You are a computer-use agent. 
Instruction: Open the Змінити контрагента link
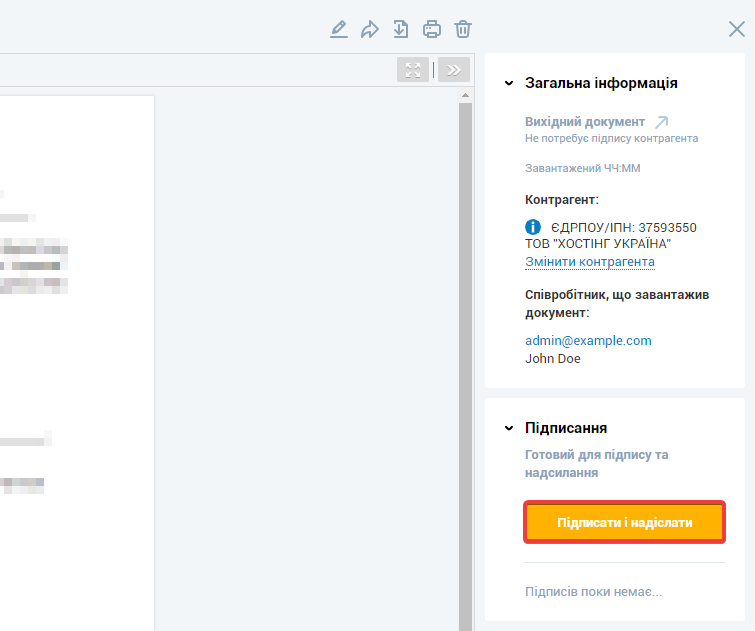(590, 262)
